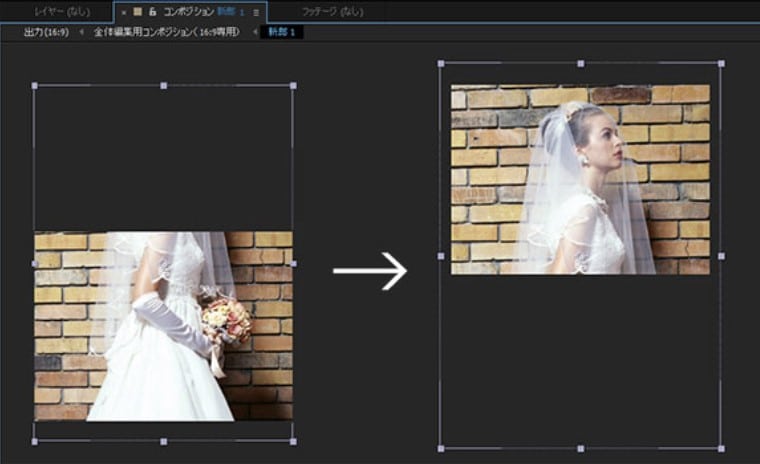Click left-middle handle of the left layer

(x=35, y=263)
